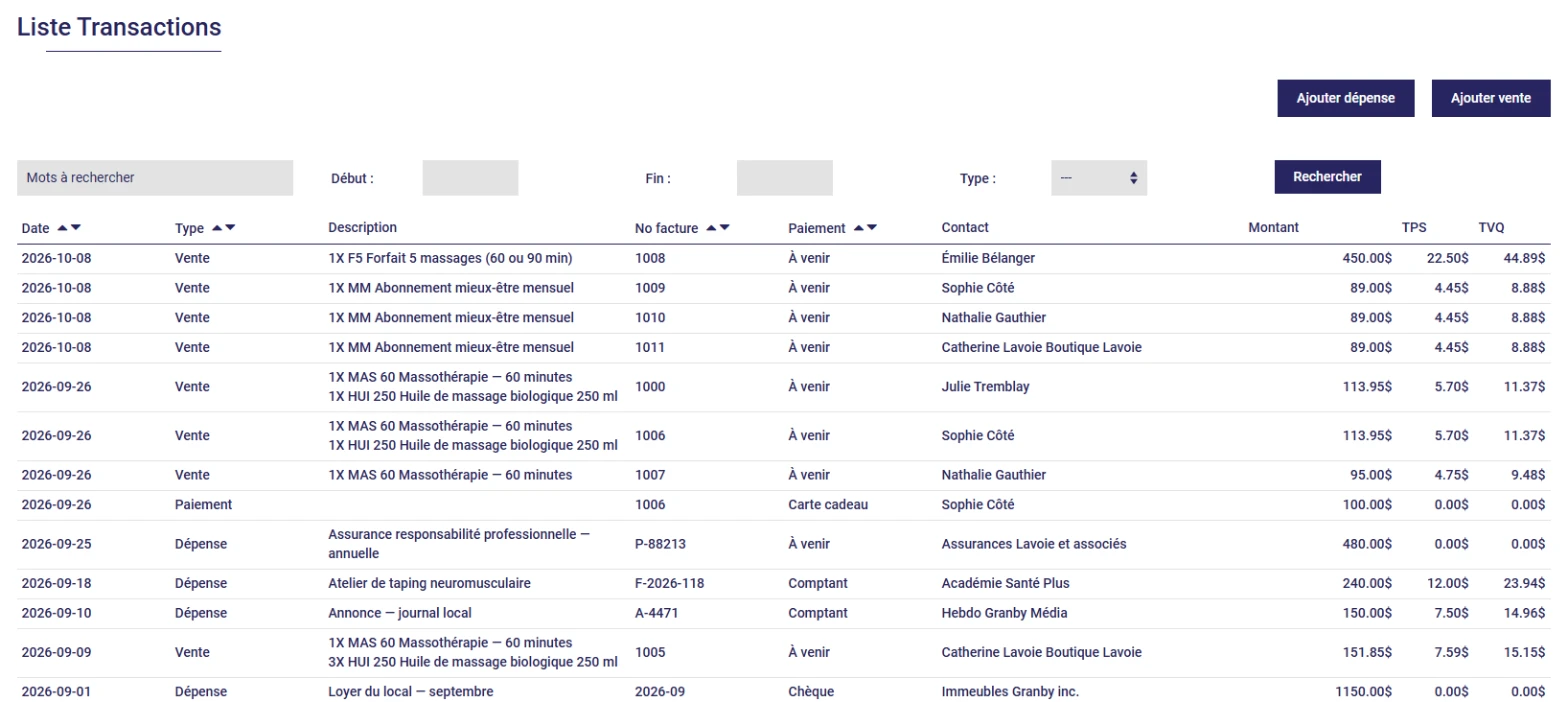Focus the Mots à rechercher search field
Image resolution: width=1568 pixels, height=702 pixels.
pos(155,178)
